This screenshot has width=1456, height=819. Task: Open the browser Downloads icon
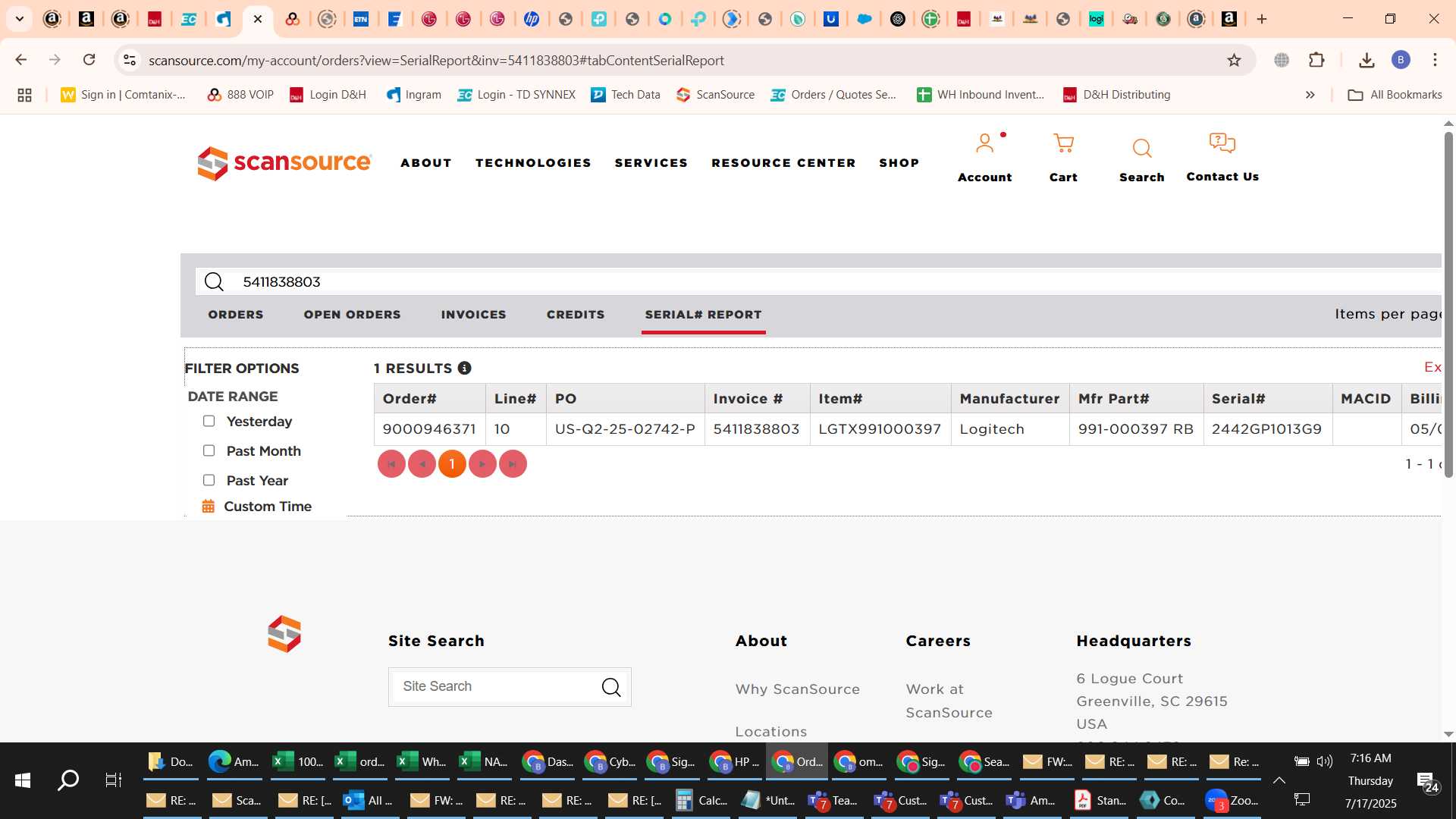click(1367, 60)
